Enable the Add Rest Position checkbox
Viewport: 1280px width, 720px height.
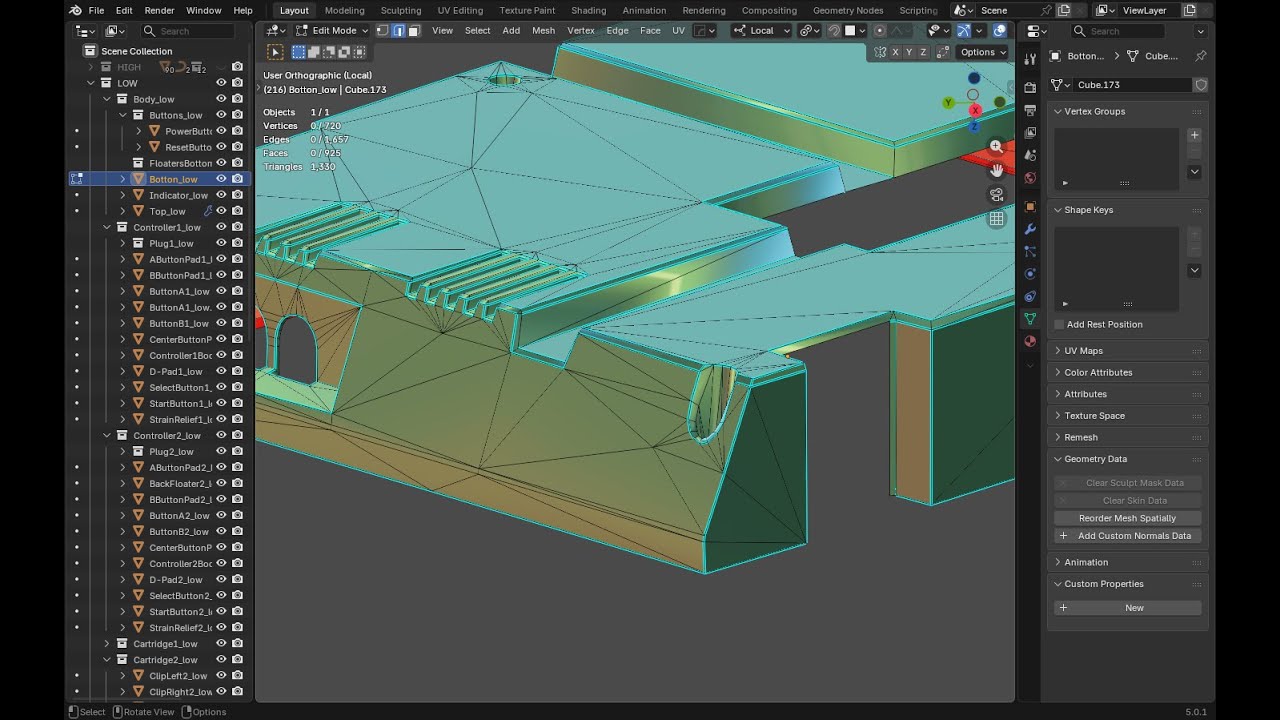1059,324
